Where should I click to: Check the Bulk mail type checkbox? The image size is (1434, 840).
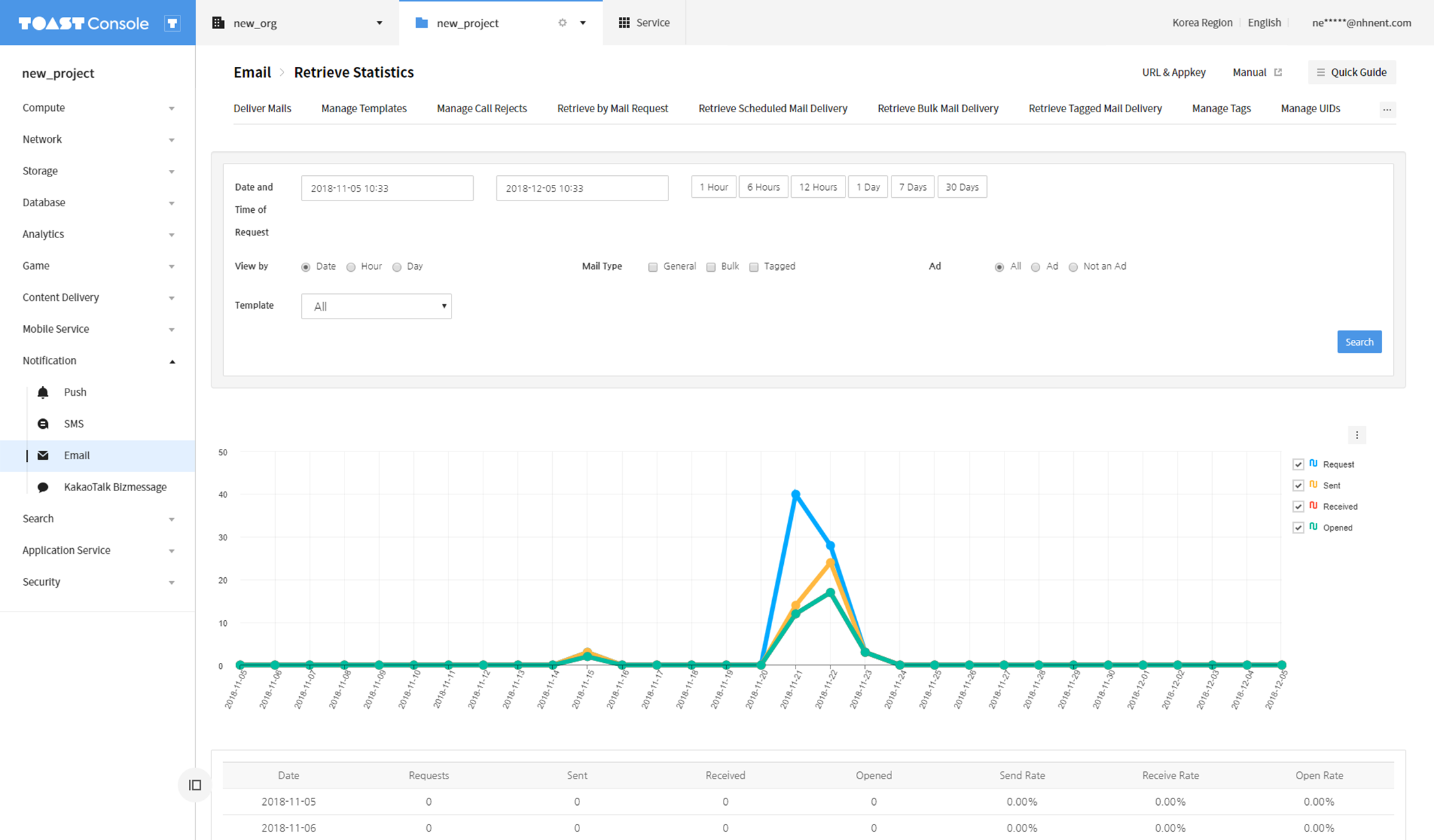pos(711,267)
